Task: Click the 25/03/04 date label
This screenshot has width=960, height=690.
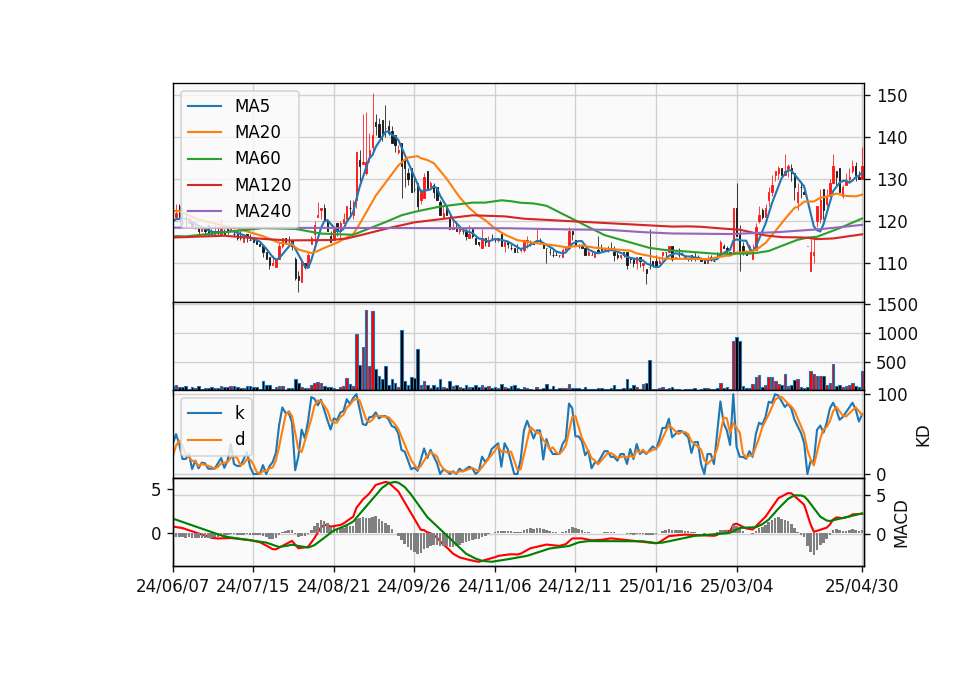Action: pyautogui.click(x=737, y=586)
